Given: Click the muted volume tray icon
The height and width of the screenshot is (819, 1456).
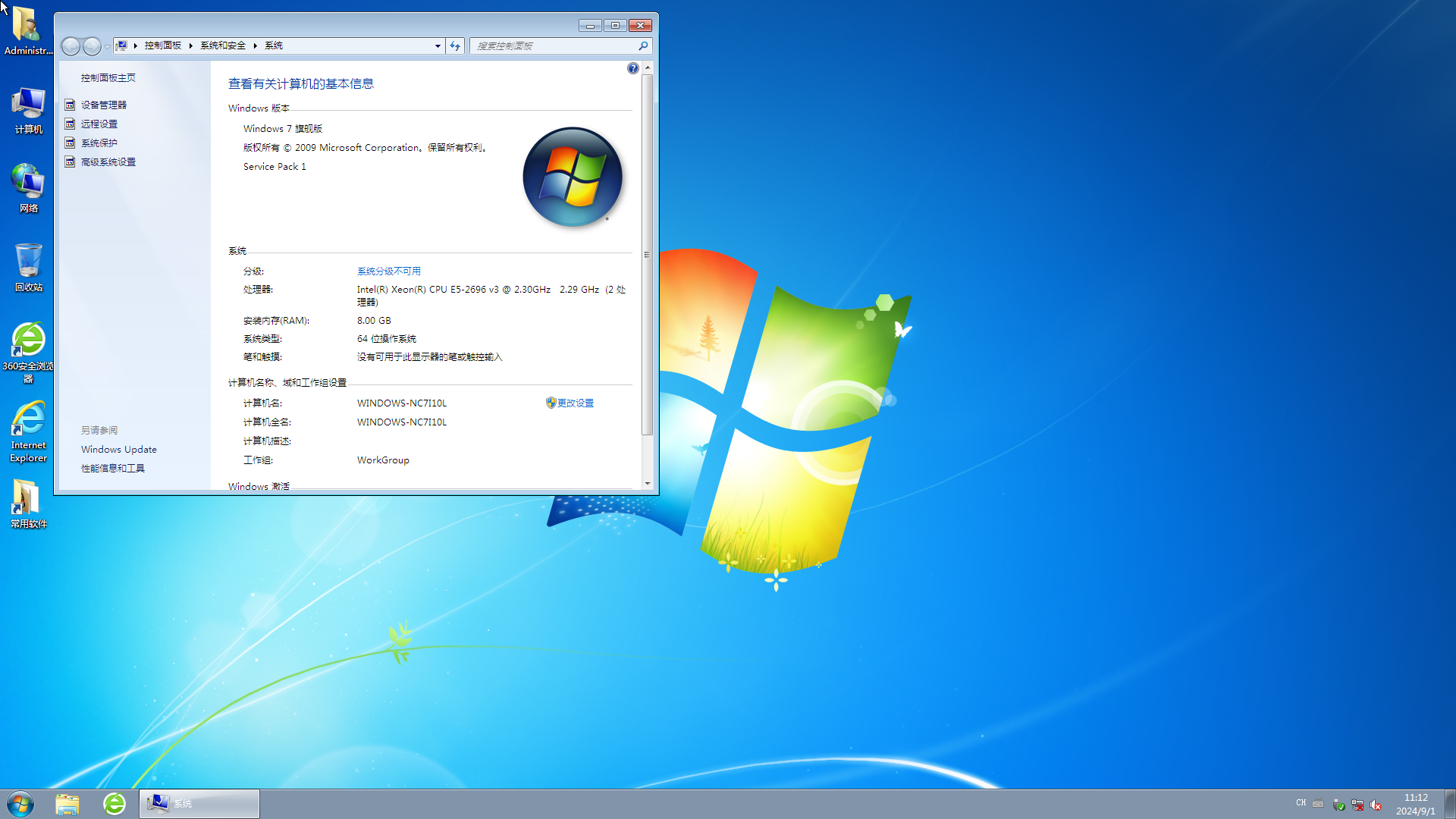Looking at the screenshot, I should click(1376, 805).
